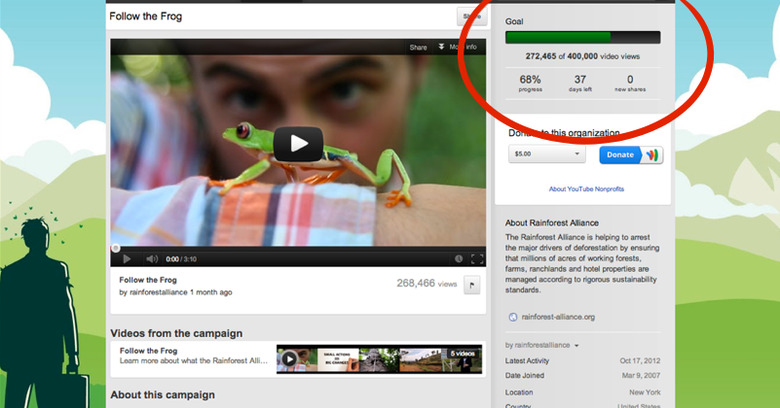Image resolution: width=780 pixels, height=408 pixels.
Task: Click the Latest Activity Oct 17, 2012 value
Action: pyautogui.click(x=640, y=361)
